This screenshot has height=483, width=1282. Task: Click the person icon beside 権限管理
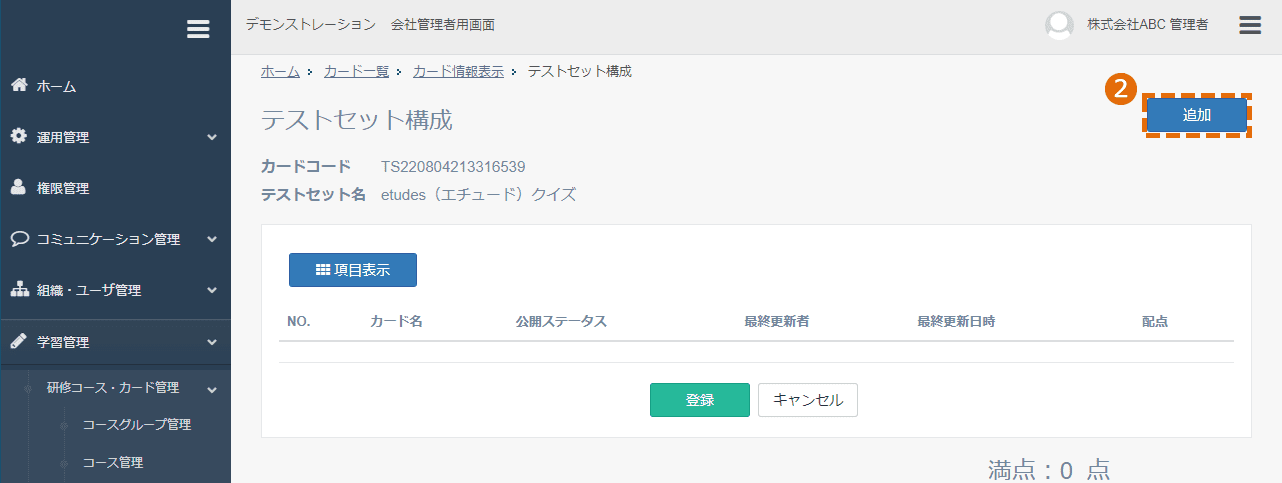pos(19,188)
